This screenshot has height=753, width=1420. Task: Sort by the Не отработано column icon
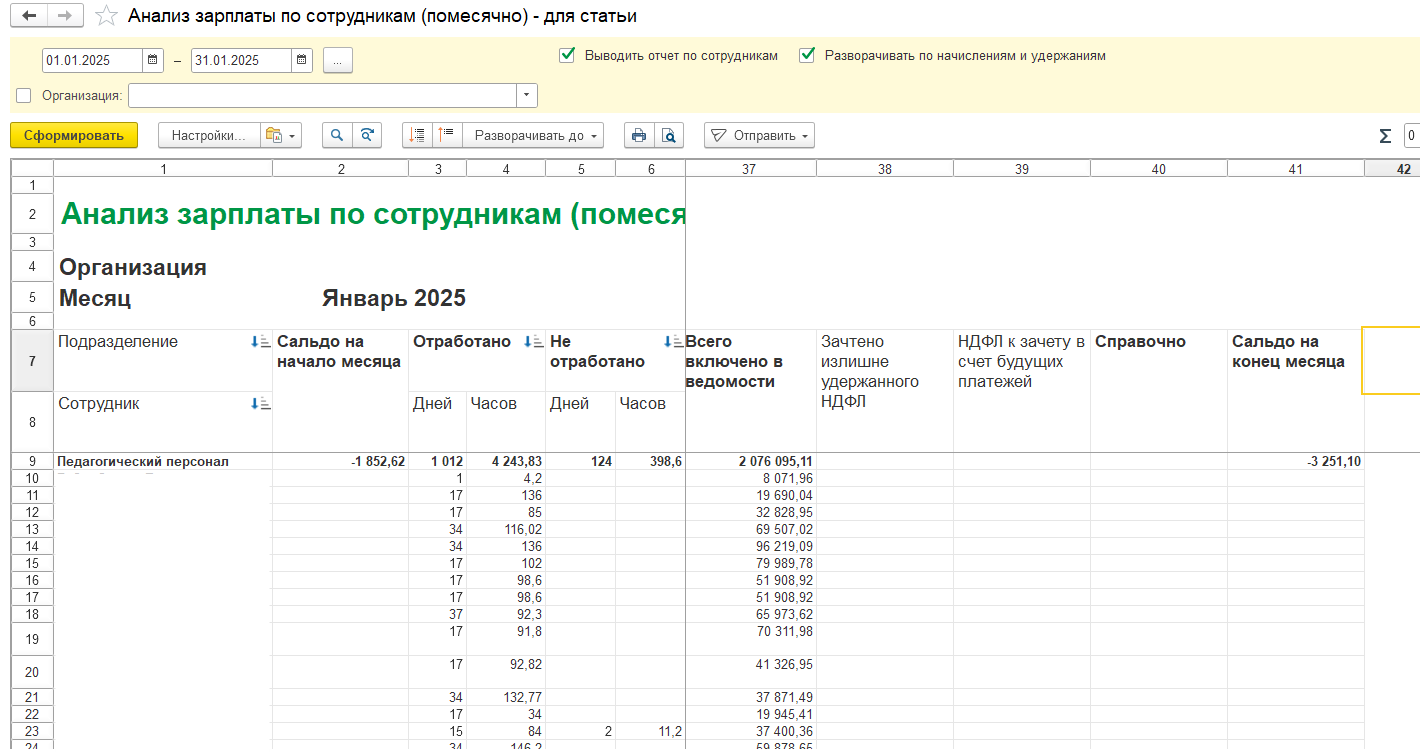(673, 342)
